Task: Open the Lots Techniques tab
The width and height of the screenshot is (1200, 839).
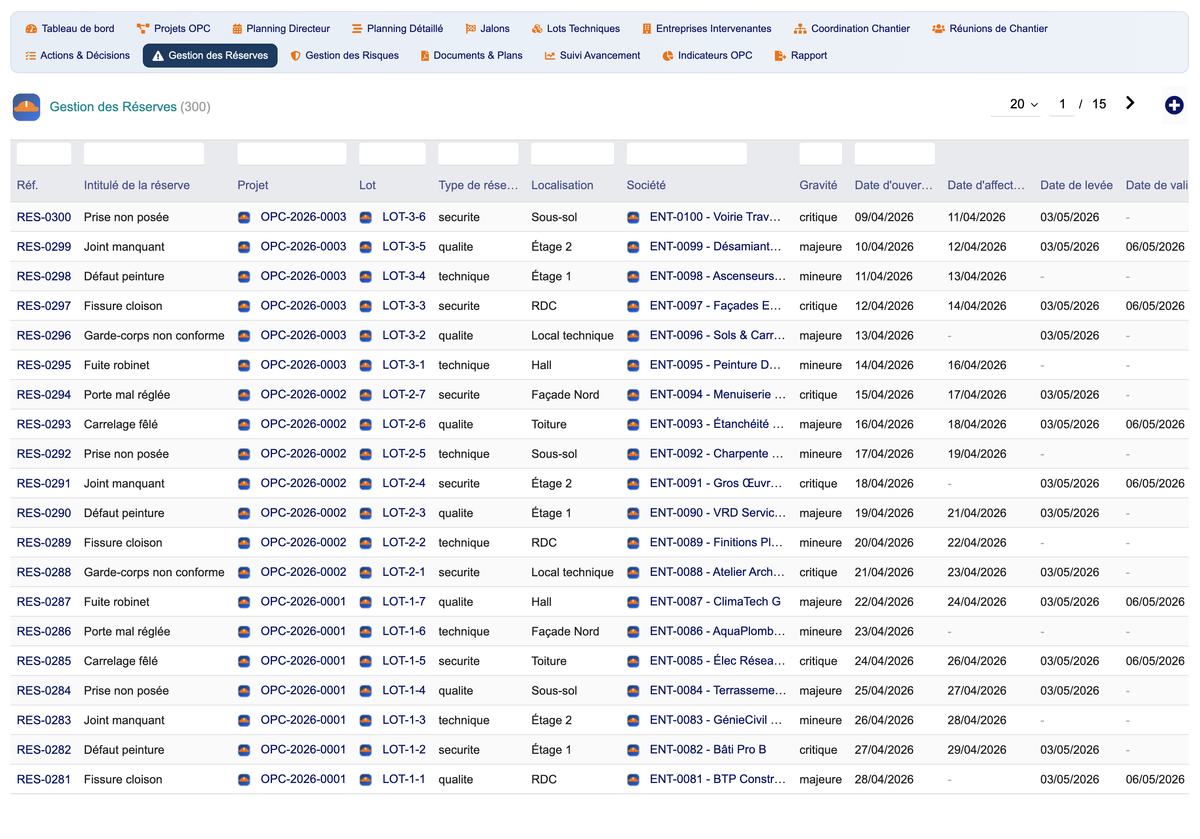Action: click(x=575, y=29)
